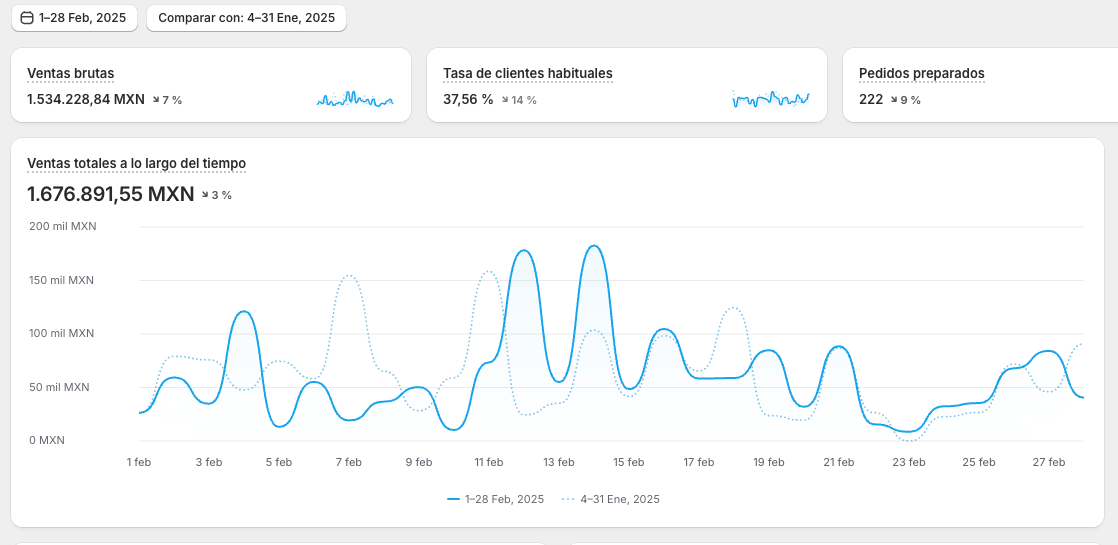Click the solid line marker in the chart legend
The width and height of the screenshot is (1118, 545).
pyautogui.click(x=454, y=499)
